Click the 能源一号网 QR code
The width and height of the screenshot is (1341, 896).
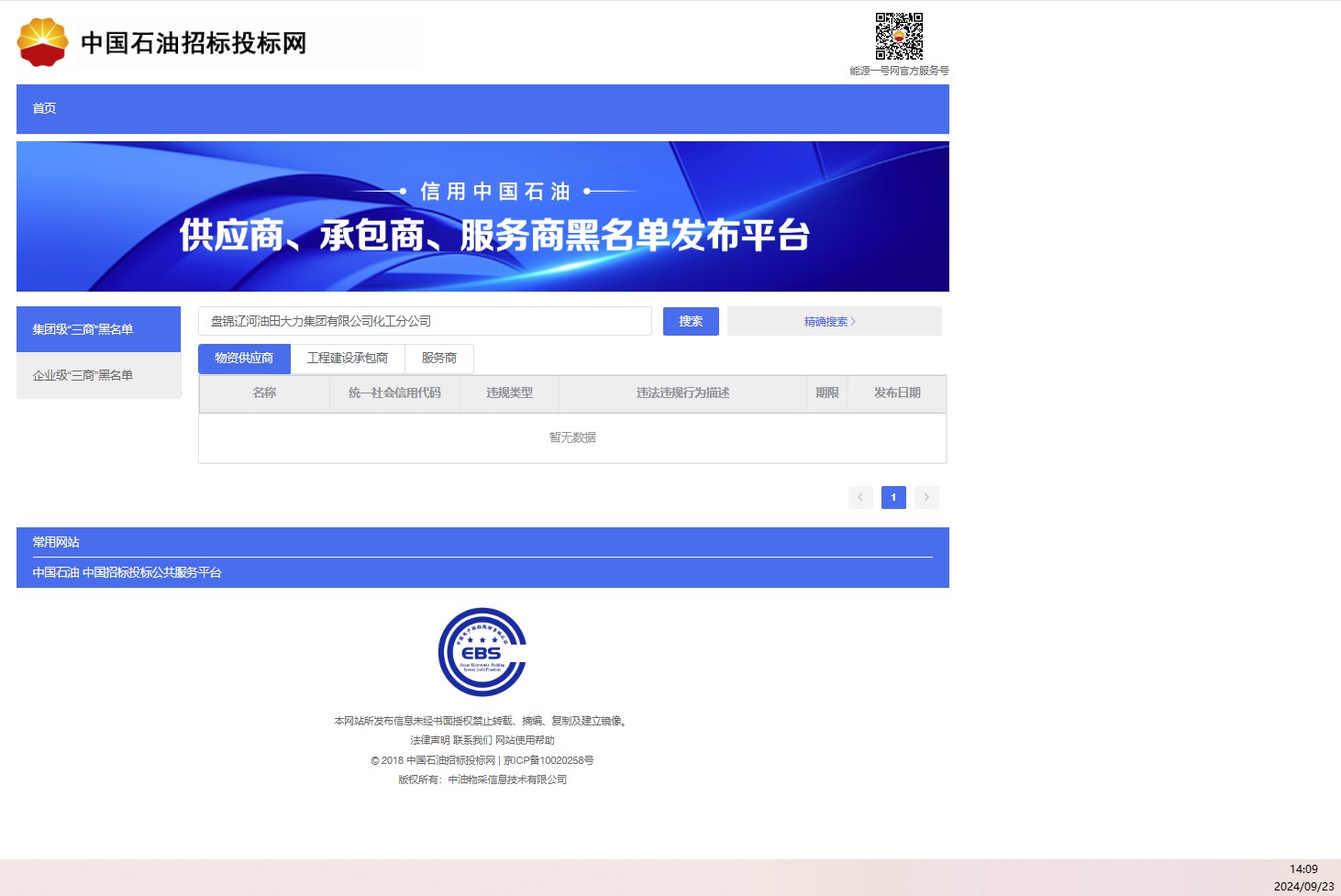coord(899,36)
